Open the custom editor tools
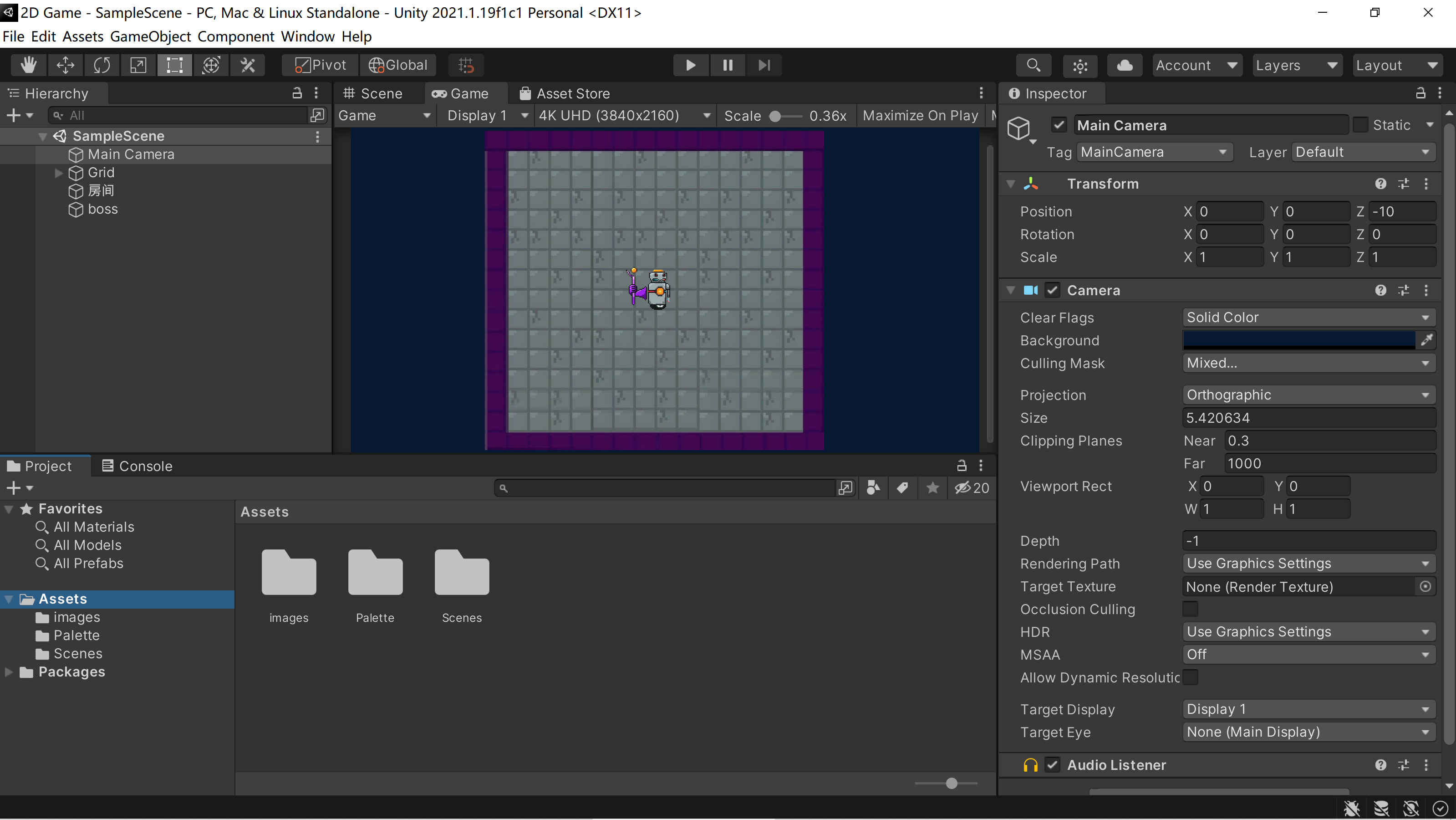This screenshot has width=1456, height=820. (x=248, y=65)
